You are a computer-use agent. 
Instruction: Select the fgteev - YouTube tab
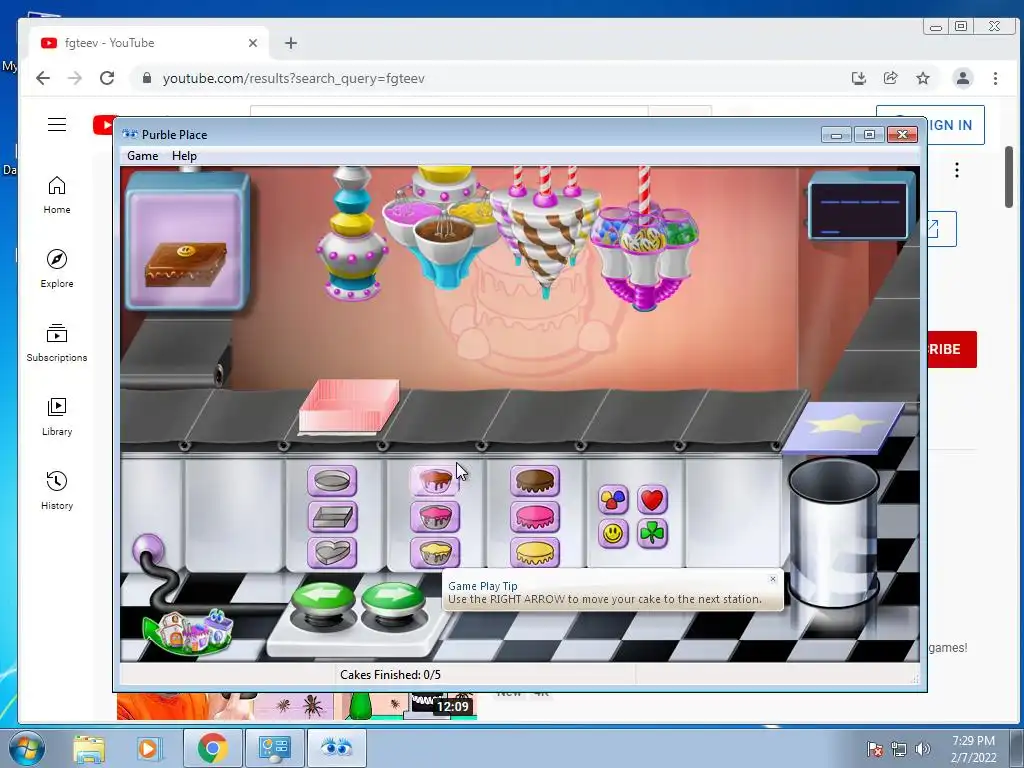pos(149,43)
